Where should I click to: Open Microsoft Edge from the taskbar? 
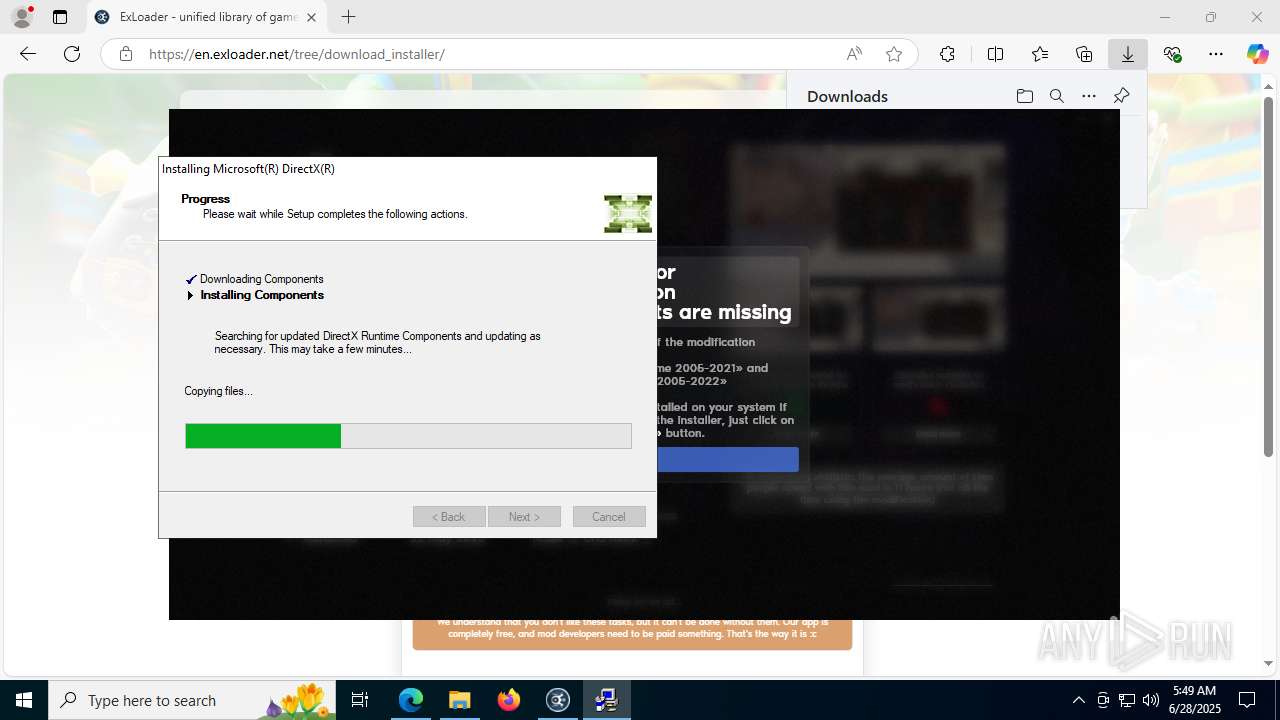[x=411, y=700]
